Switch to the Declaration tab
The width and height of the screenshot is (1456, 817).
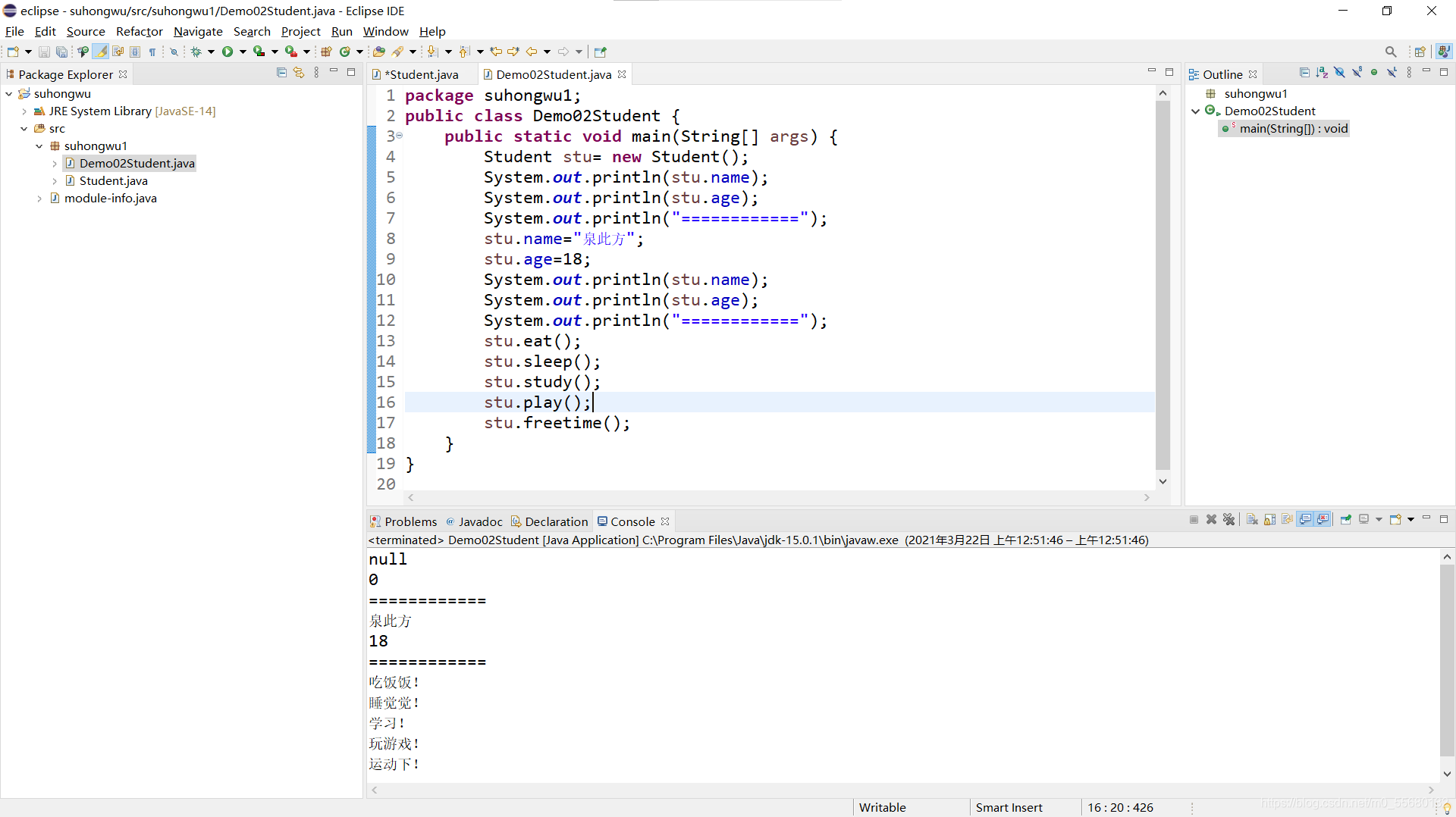coord(549,521)
